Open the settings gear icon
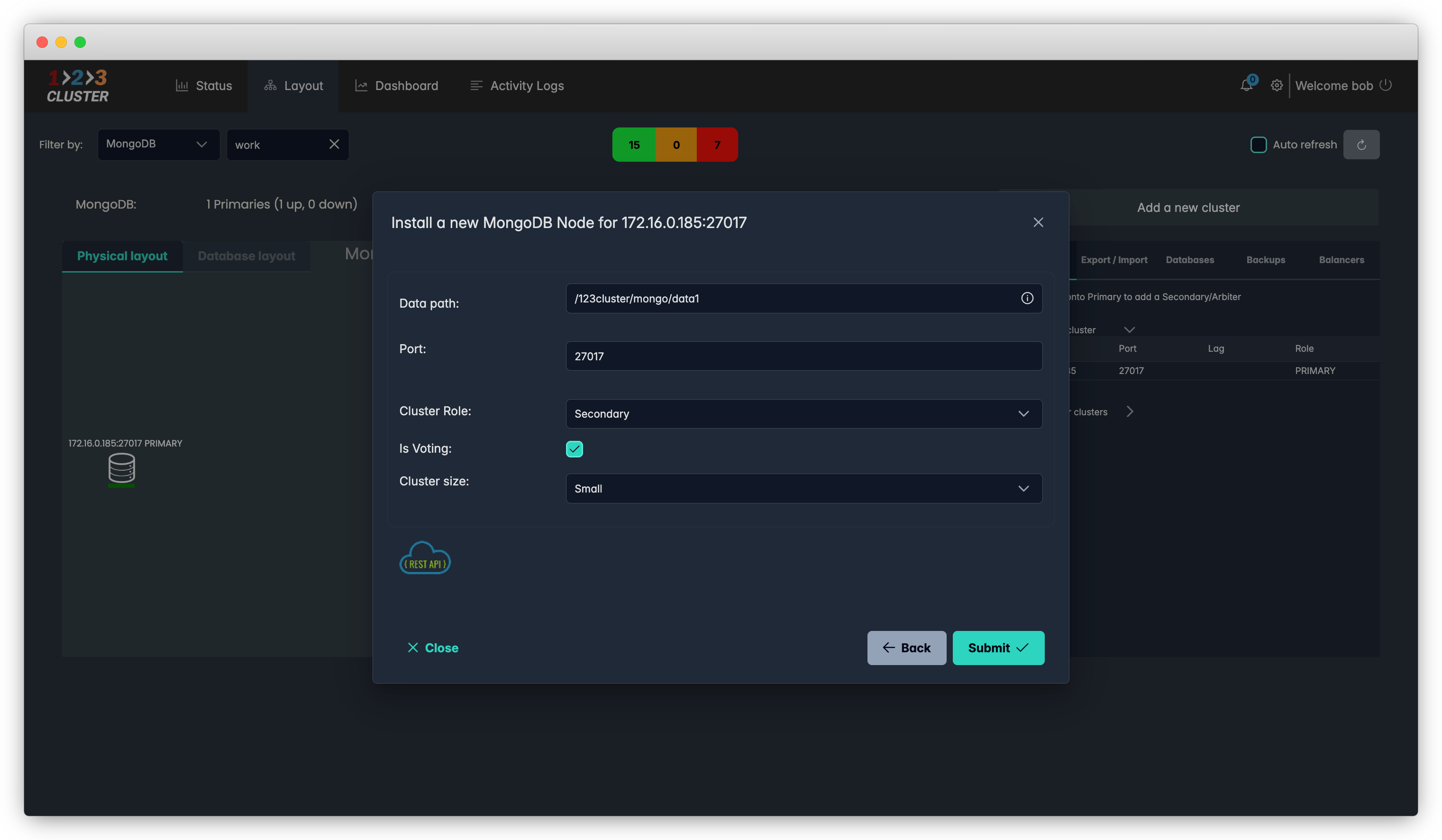The height and width of the screenshot is (840, 1442). 1276,85
